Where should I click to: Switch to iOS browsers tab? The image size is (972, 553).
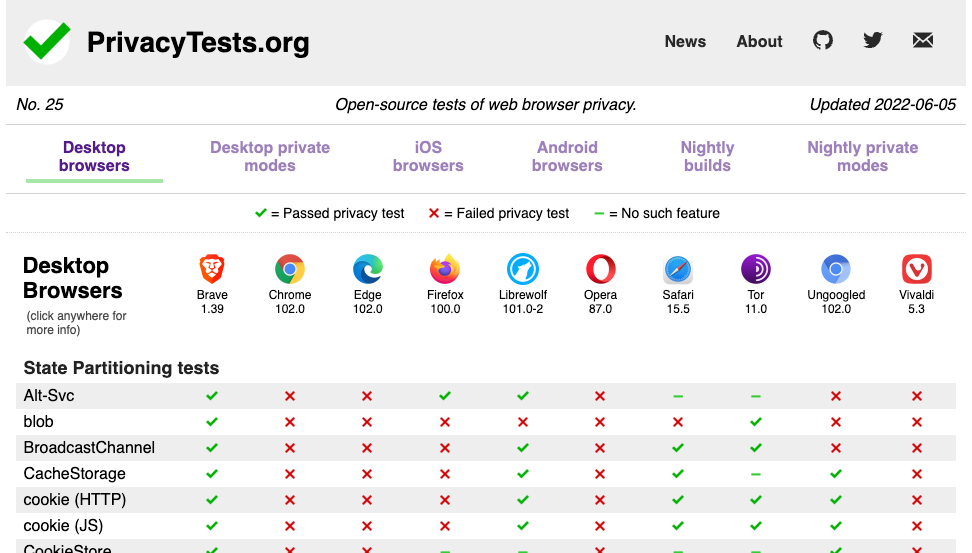(428, 156)
